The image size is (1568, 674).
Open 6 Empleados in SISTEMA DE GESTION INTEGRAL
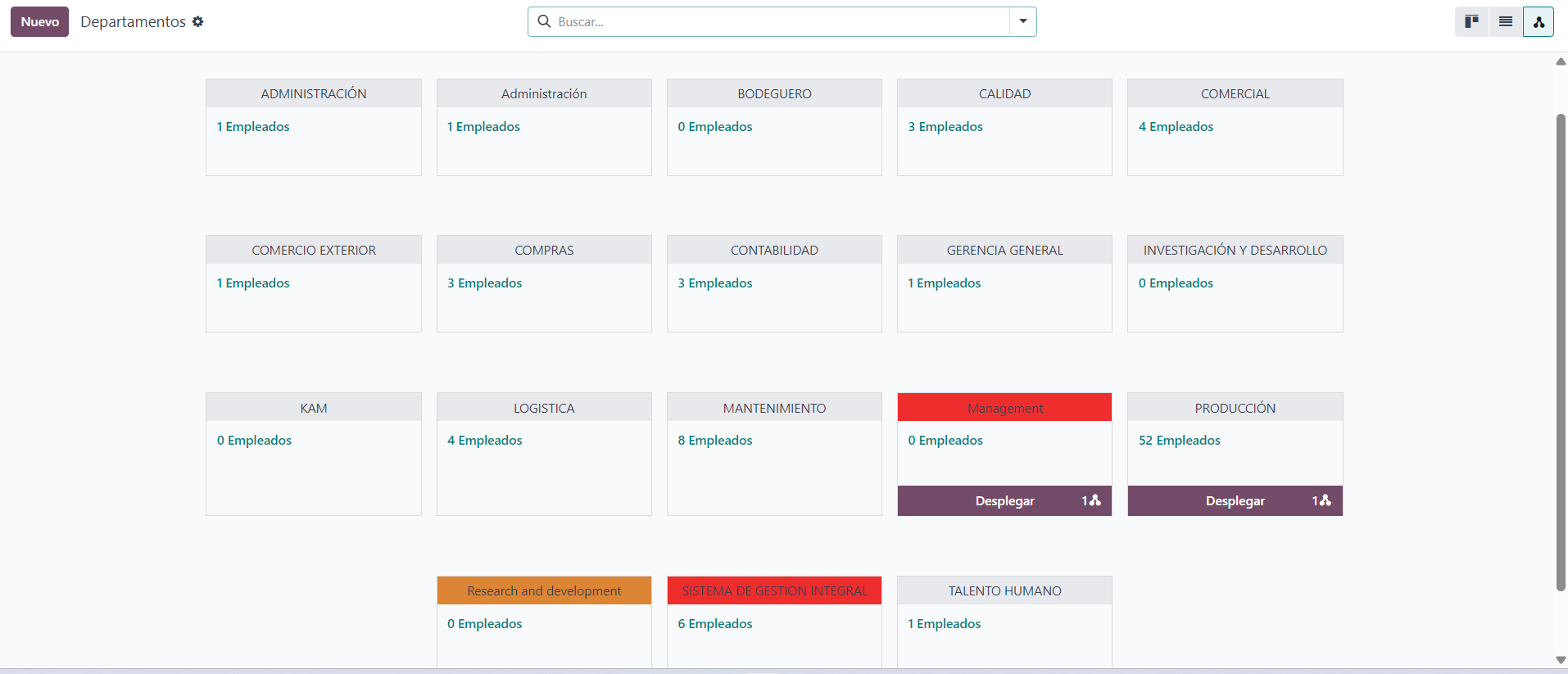[x=714, y=624]
